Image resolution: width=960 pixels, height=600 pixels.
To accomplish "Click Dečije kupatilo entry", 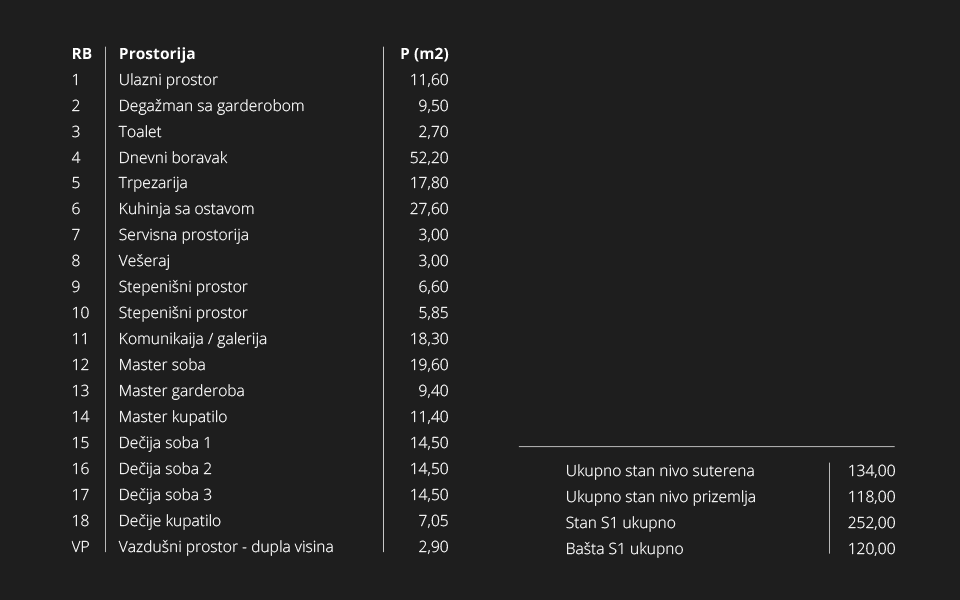I will [x=170, y=521].
